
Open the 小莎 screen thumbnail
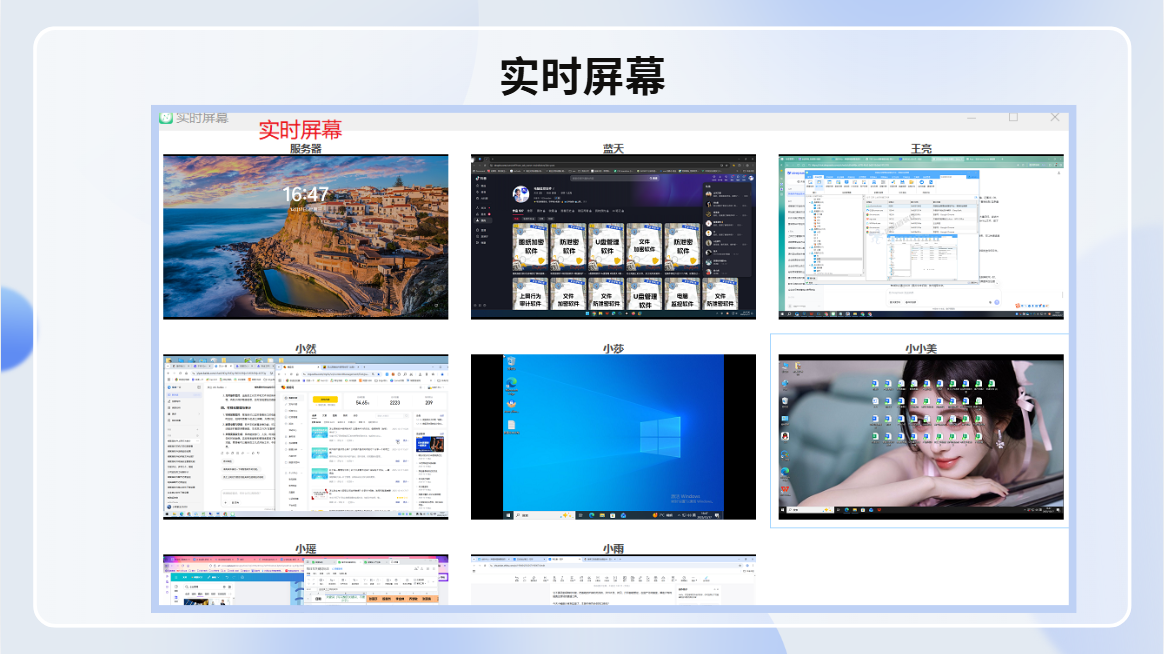click(613, 436)
